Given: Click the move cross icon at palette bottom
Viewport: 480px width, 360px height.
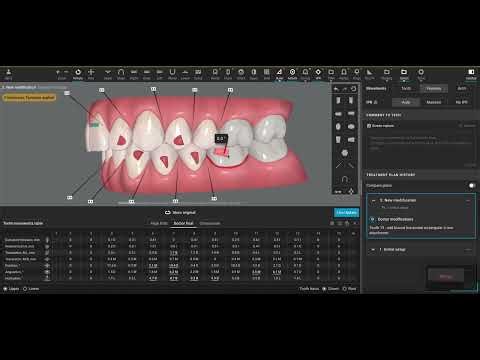Looking at the screenshot, I should pyautogui.click(x=351, y=191).
